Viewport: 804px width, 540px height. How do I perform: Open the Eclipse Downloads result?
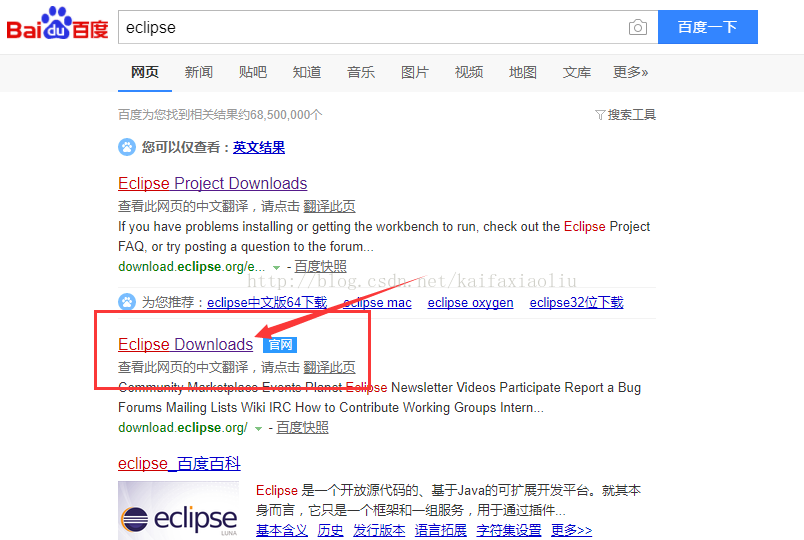186,345
